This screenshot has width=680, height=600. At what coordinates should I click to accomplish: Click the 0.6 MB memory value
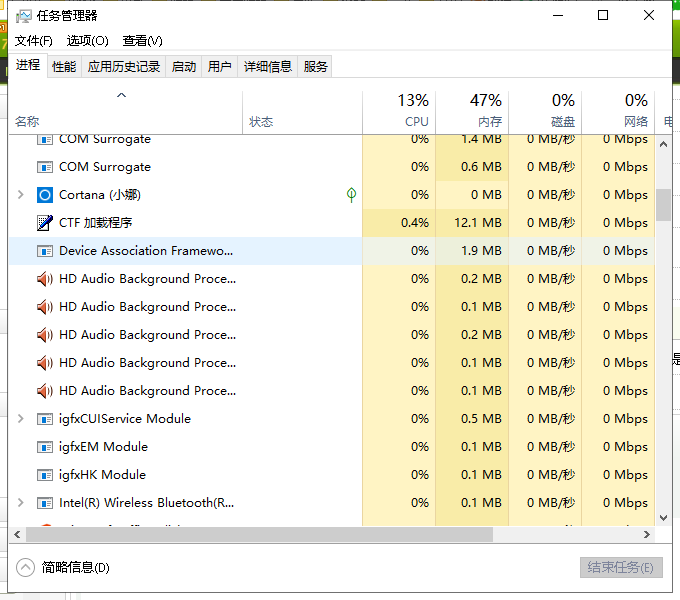click(481, 167)
